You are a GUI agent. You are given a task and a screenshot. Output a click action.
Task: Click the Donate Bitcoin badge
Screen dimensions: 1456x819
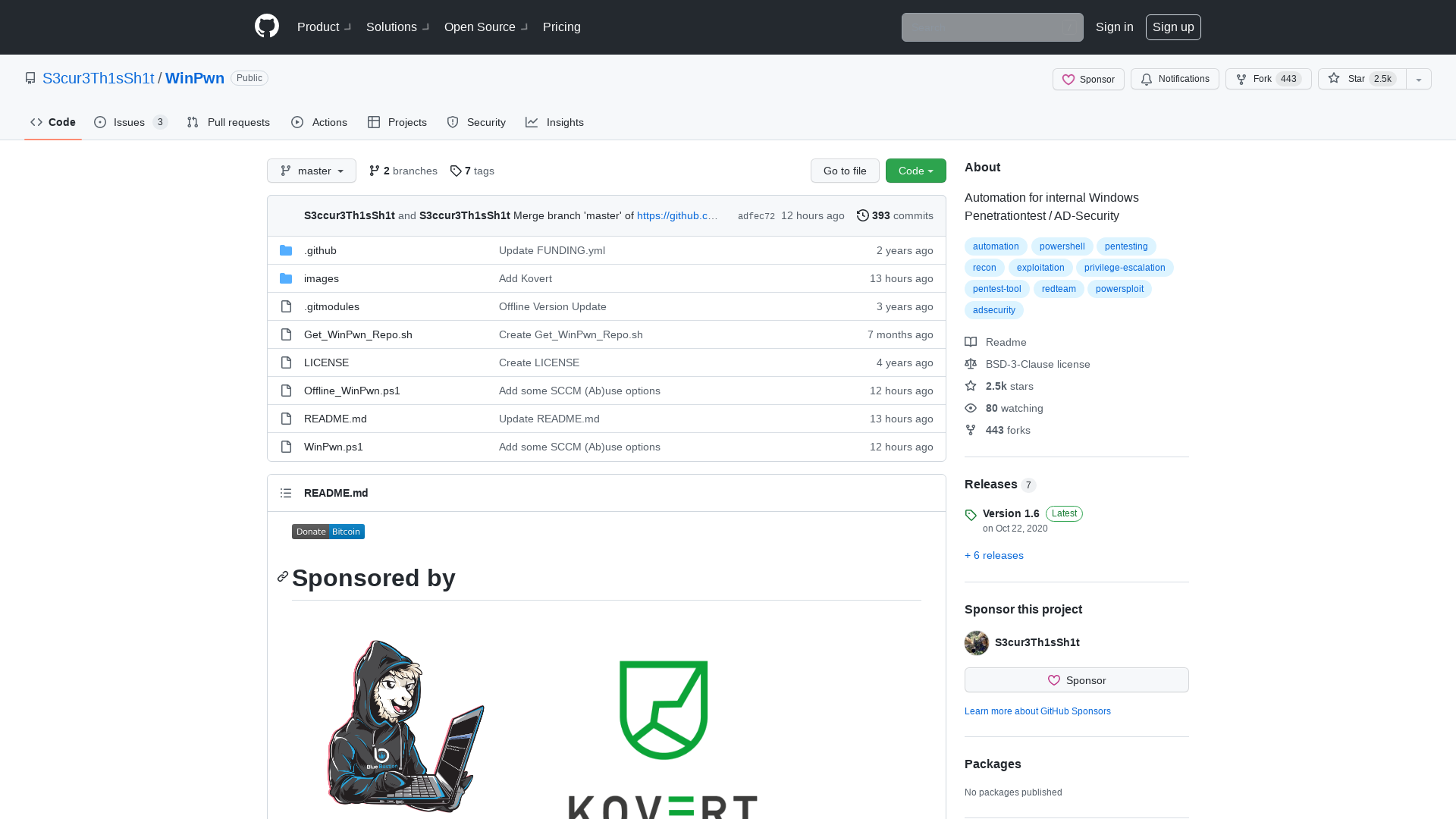(x=328, y=532)
